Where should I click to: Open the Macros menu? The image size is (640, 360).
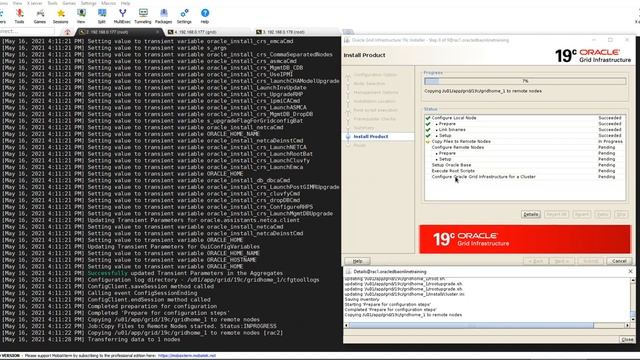click(x=109, y=3)
